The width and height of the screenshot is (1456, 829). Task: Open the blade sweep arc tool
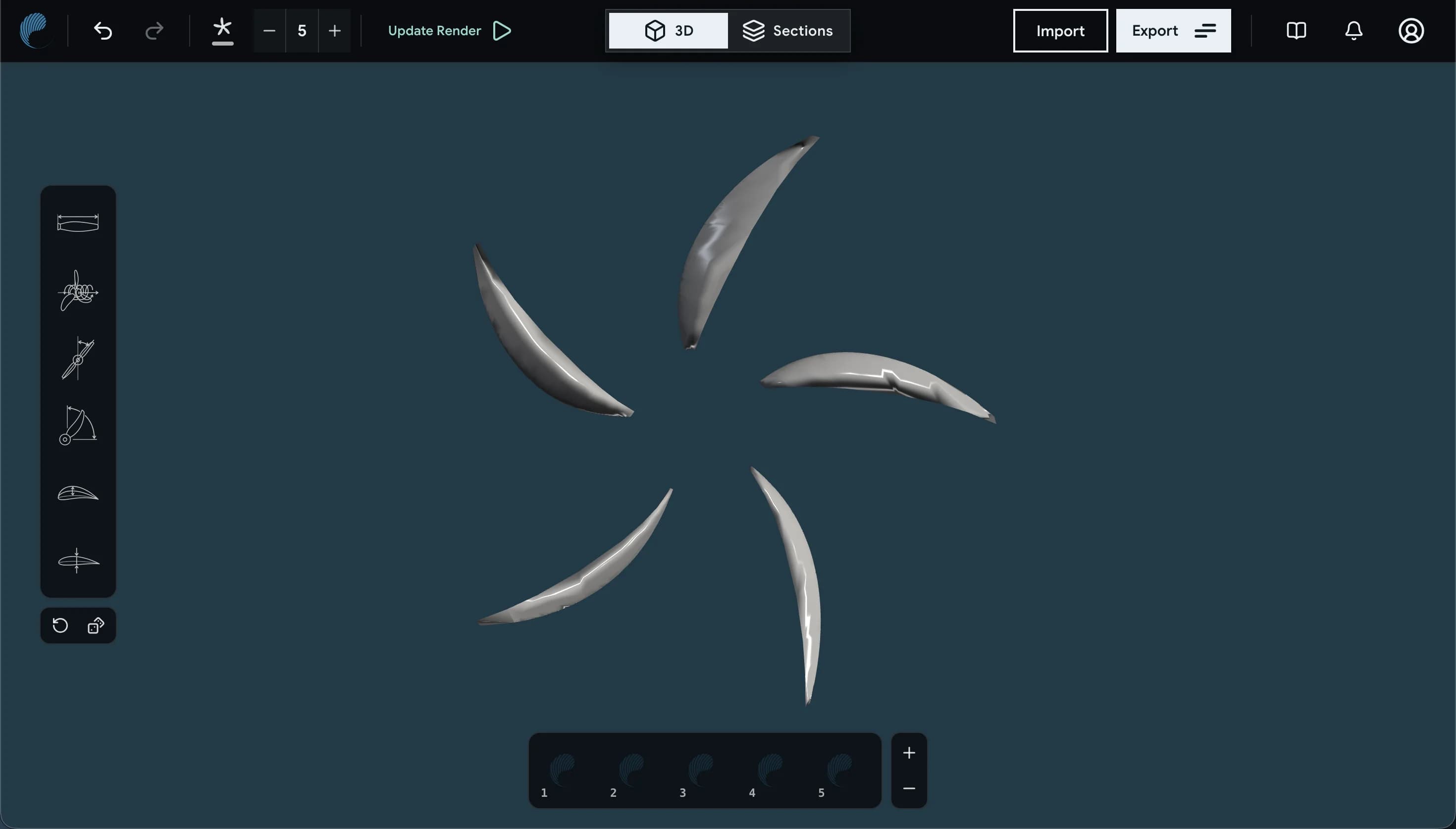coord(78,425)
